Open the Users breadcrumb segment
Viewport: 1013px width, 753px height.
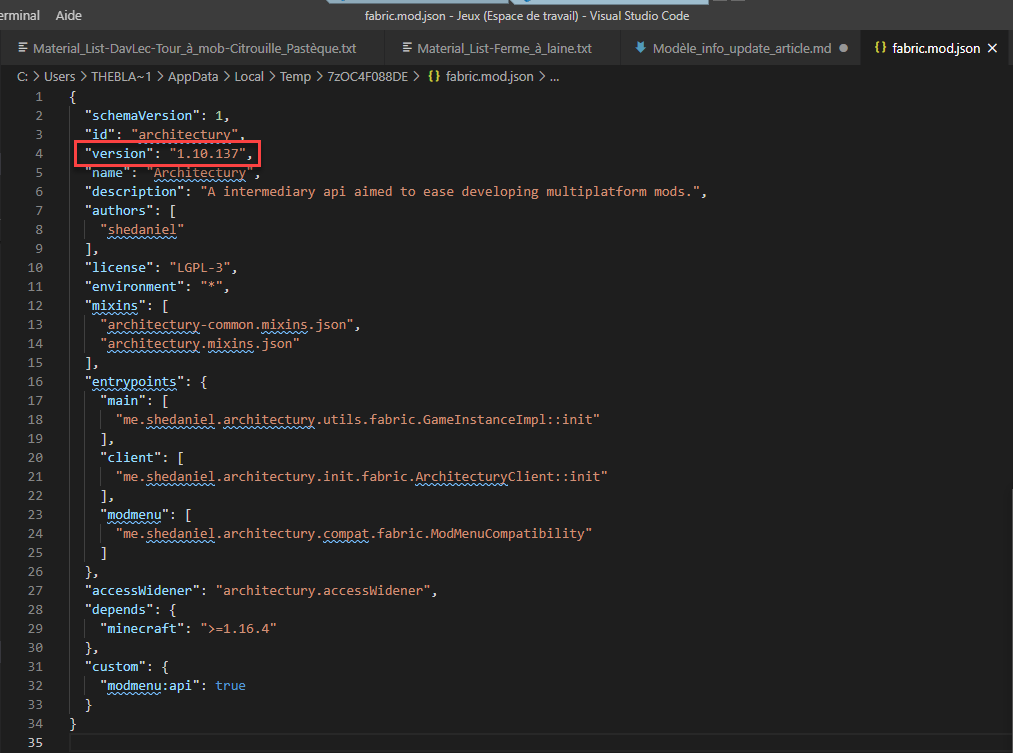coord(59,77)
